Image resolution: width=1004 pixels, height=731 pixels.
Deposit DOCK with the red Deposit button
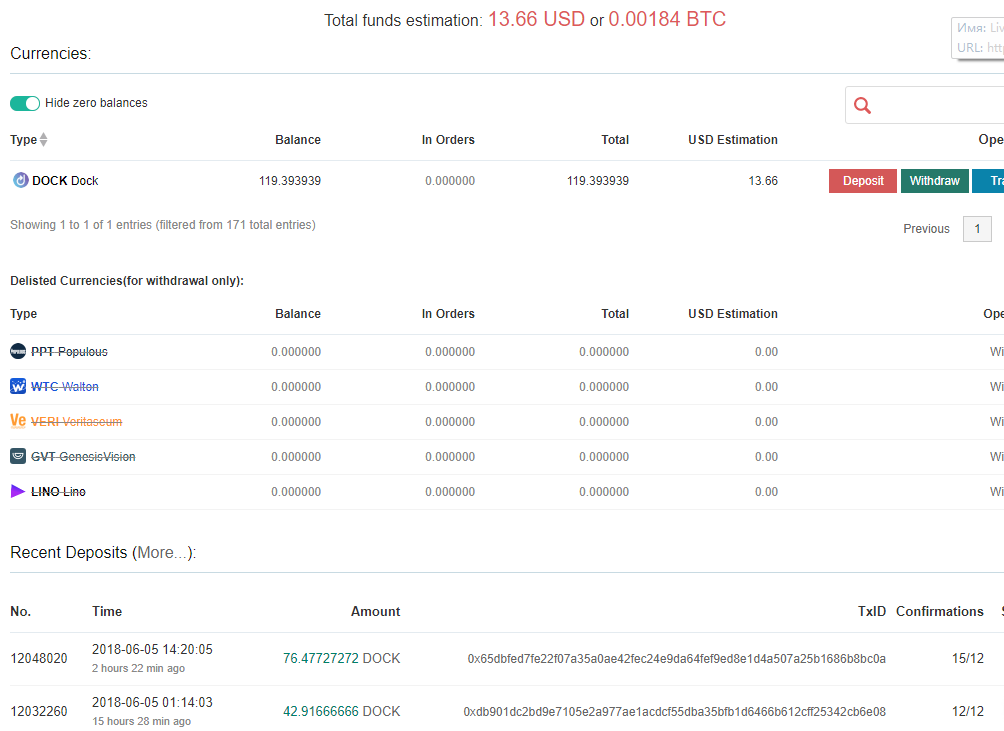862,181
